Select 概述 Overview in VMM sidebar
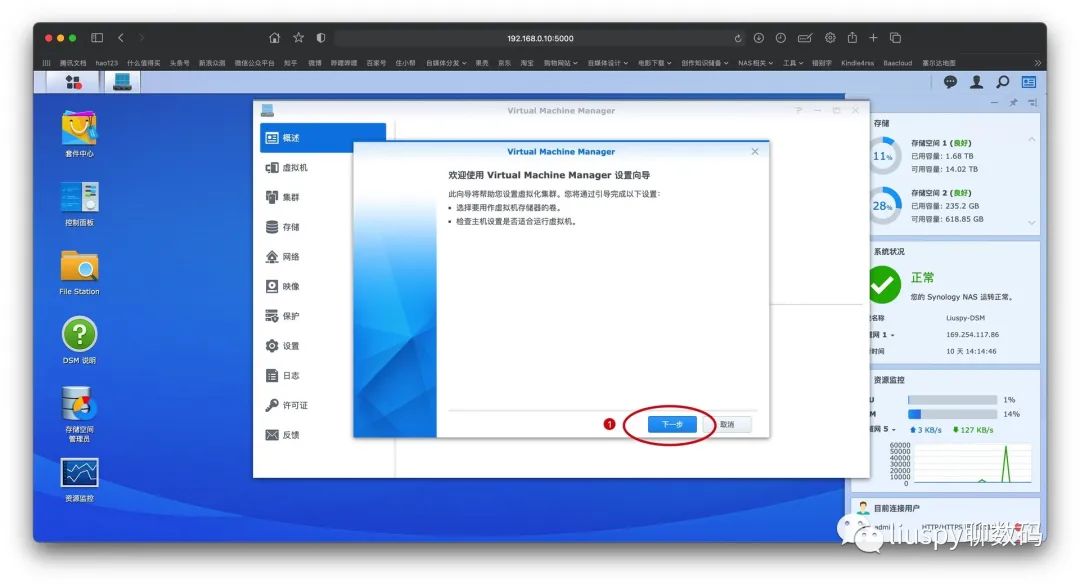This screenshot has width=1080, height=586. coord(322,138)
